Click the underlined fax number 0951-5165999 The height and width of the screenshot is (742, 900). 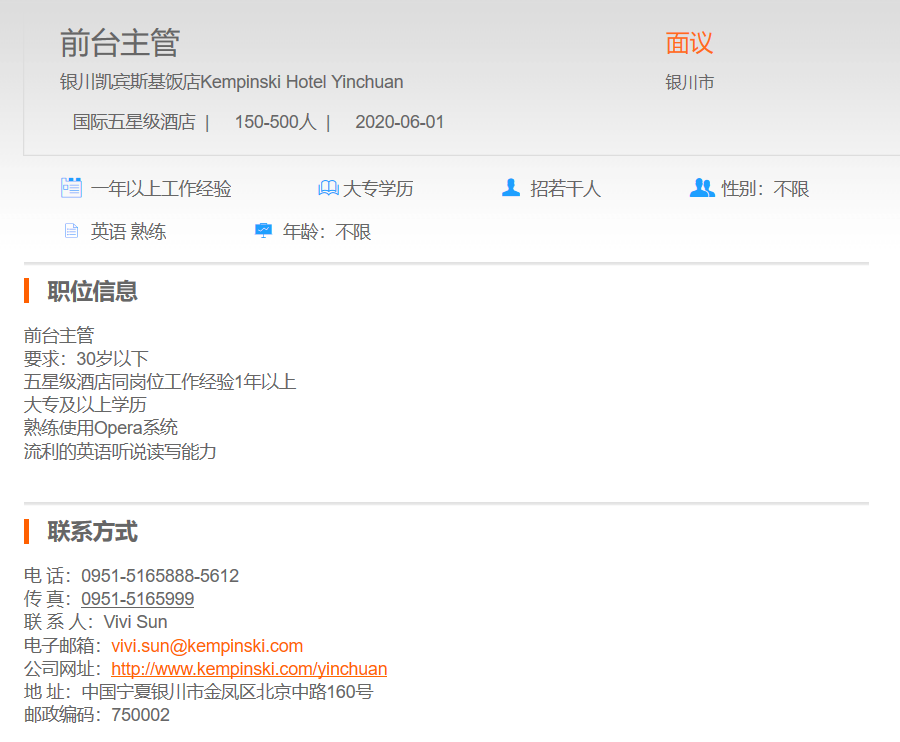[x=137, y=599]
